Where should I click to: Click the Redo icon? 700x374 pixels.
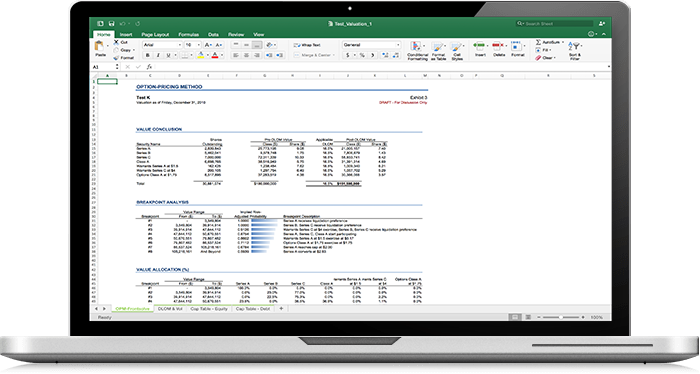[138, 24]
